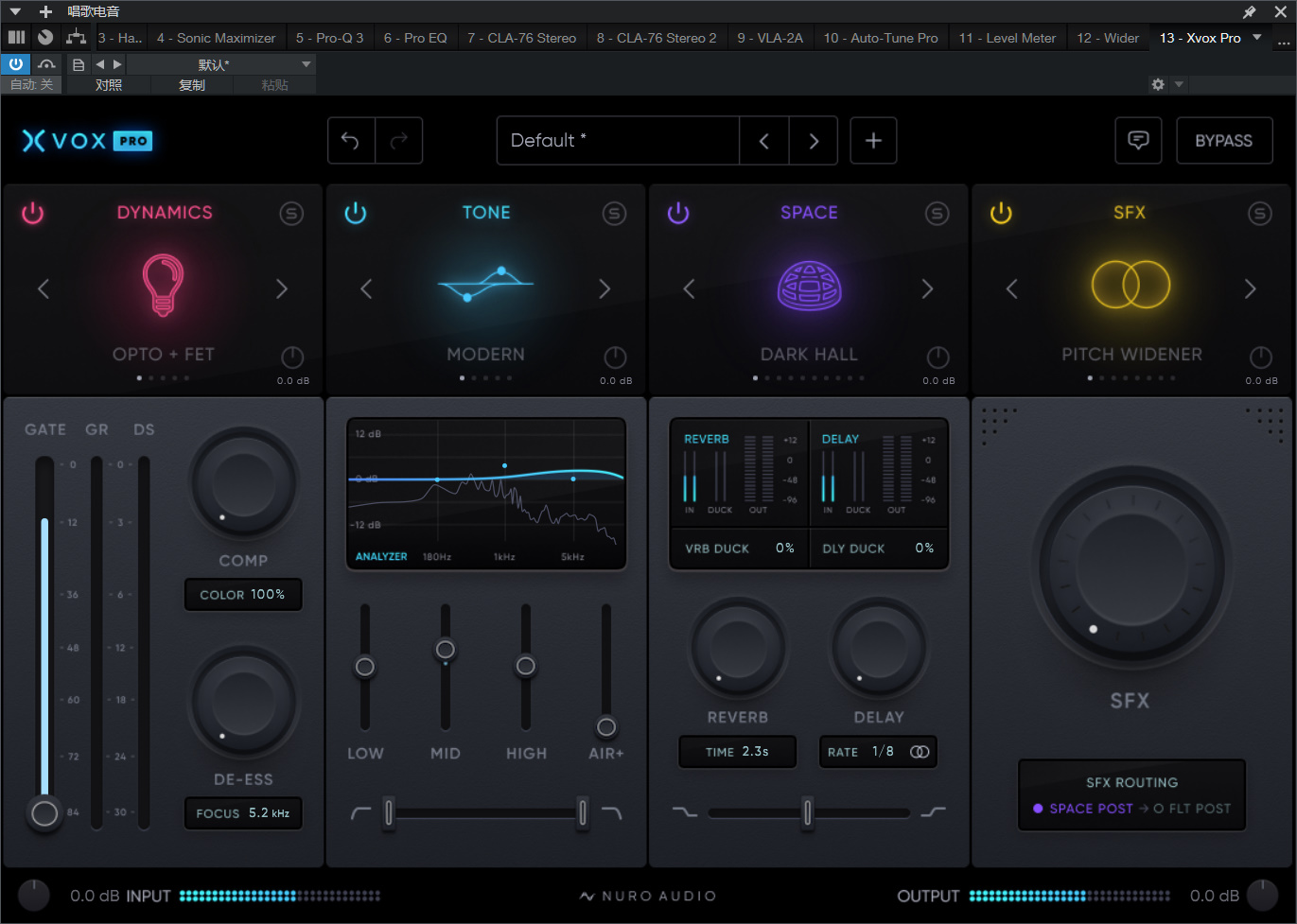Disable the Space module power
Viewport: 1297px width, 924px height.
coord(678,214)
